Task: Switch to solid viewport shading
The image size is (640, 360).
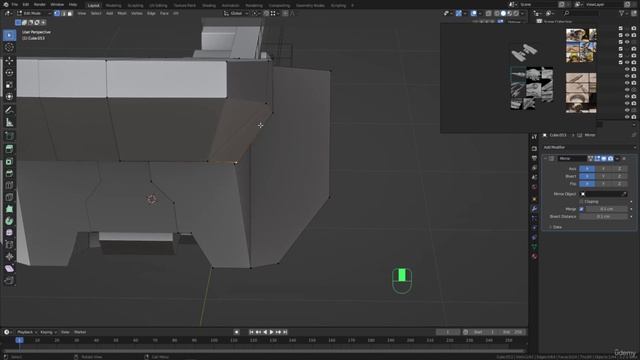Action: point(503,13)
